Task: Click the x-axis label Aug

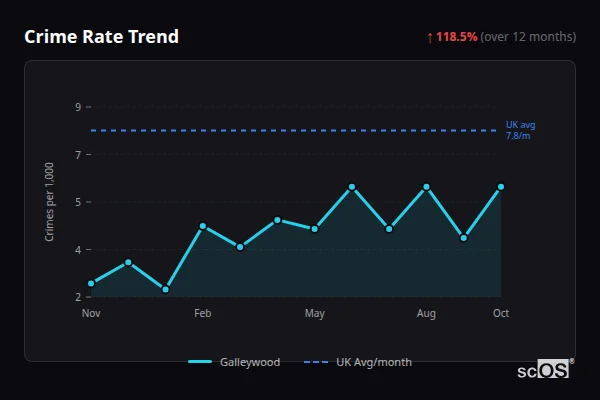Action: (x=426, y=313)
